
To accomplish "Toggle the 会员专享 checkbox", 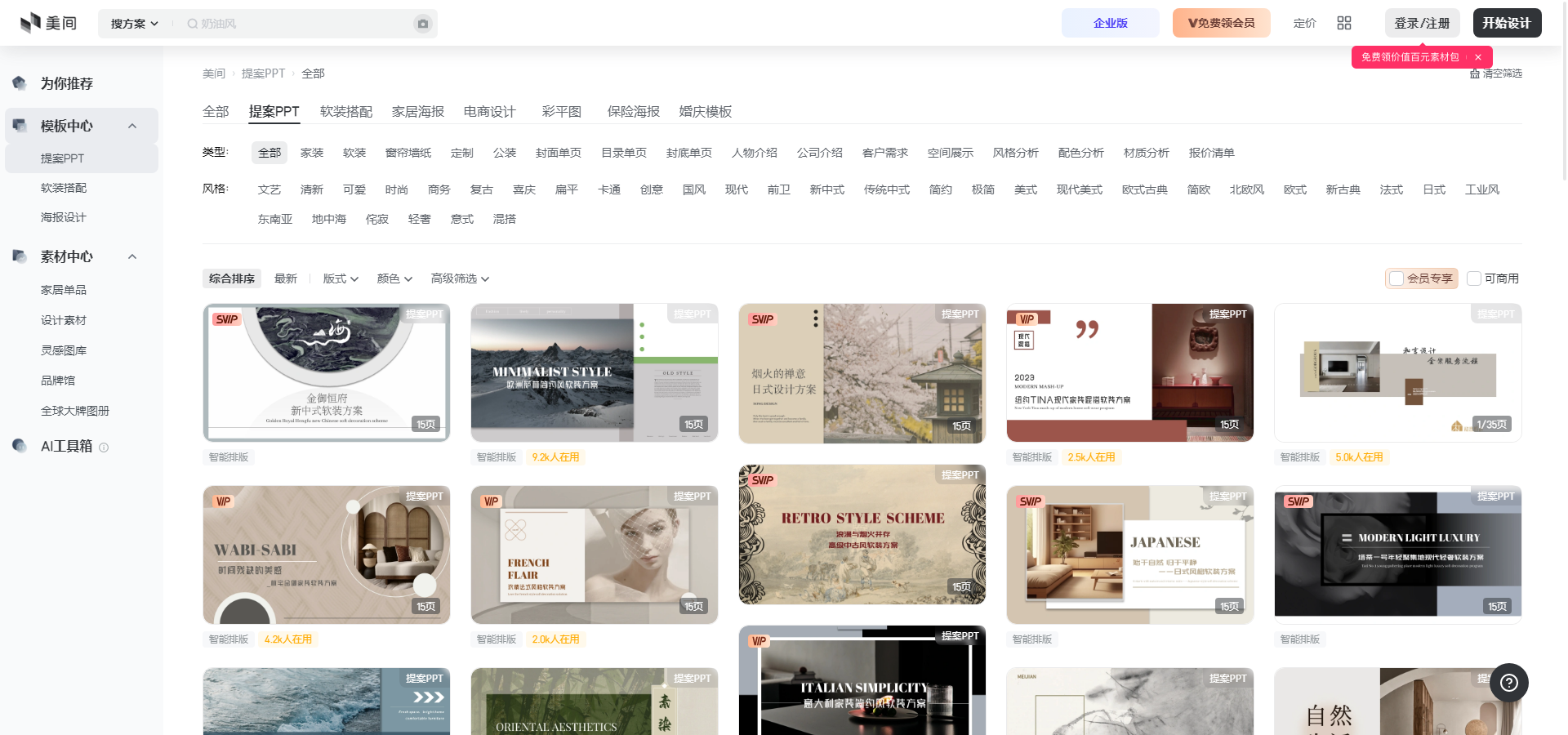I will pos(1396,278).
